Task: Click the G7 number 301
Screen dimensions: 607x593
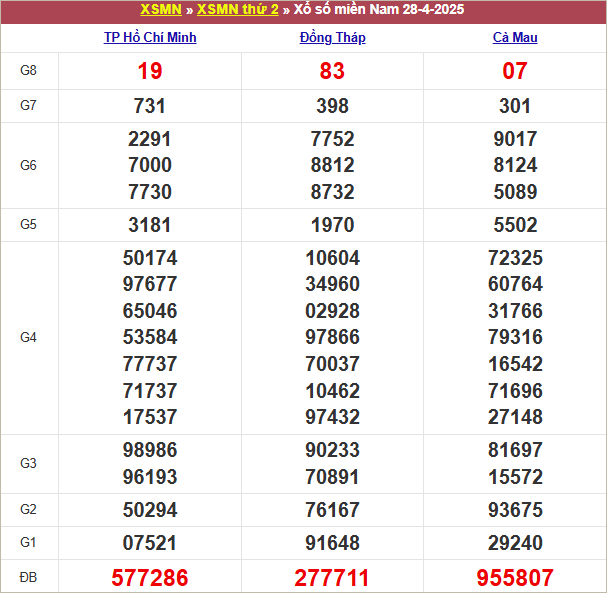Action: [515, 106]
